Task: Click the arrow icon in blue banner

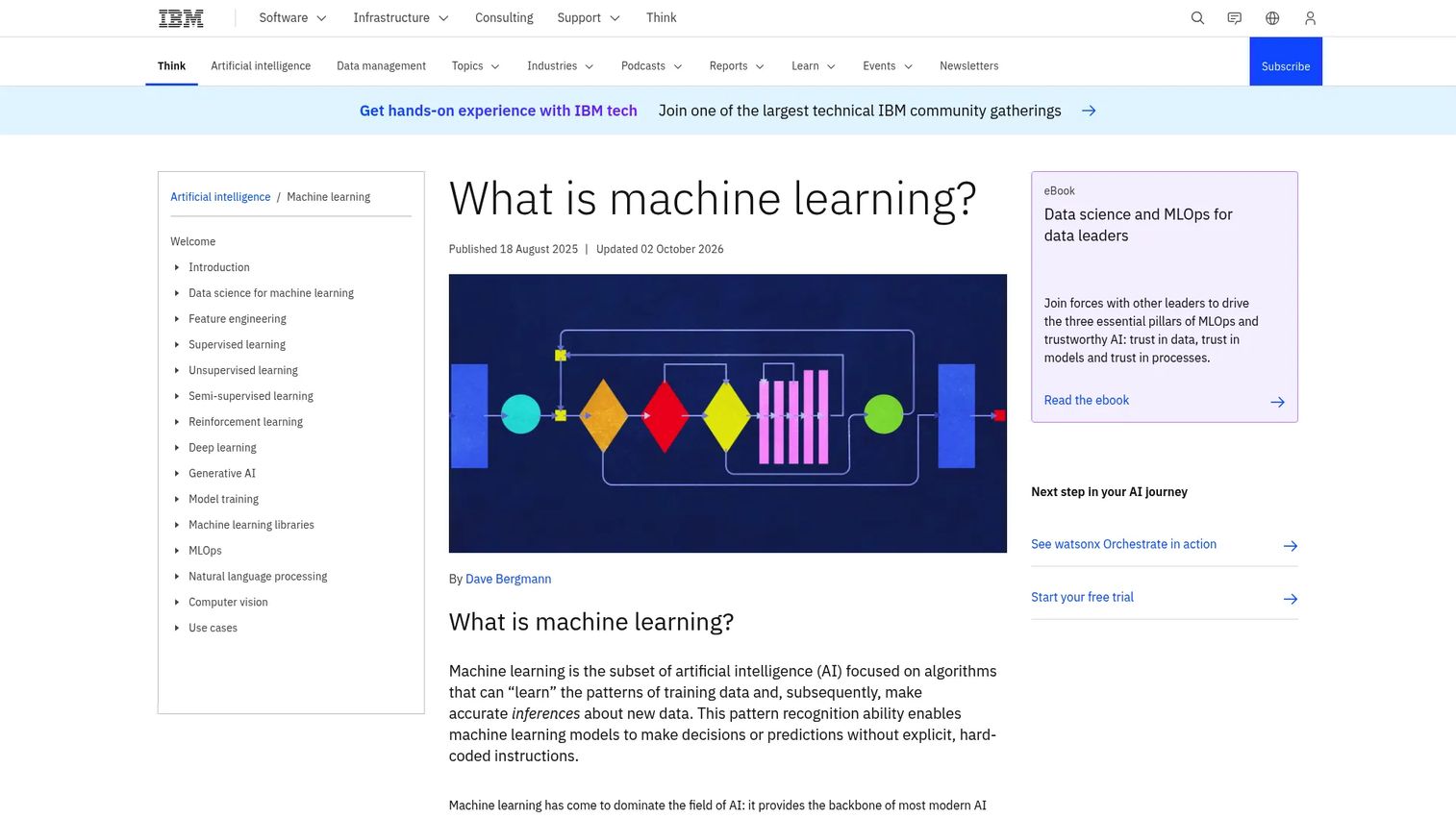Action: pos(1089,111)
